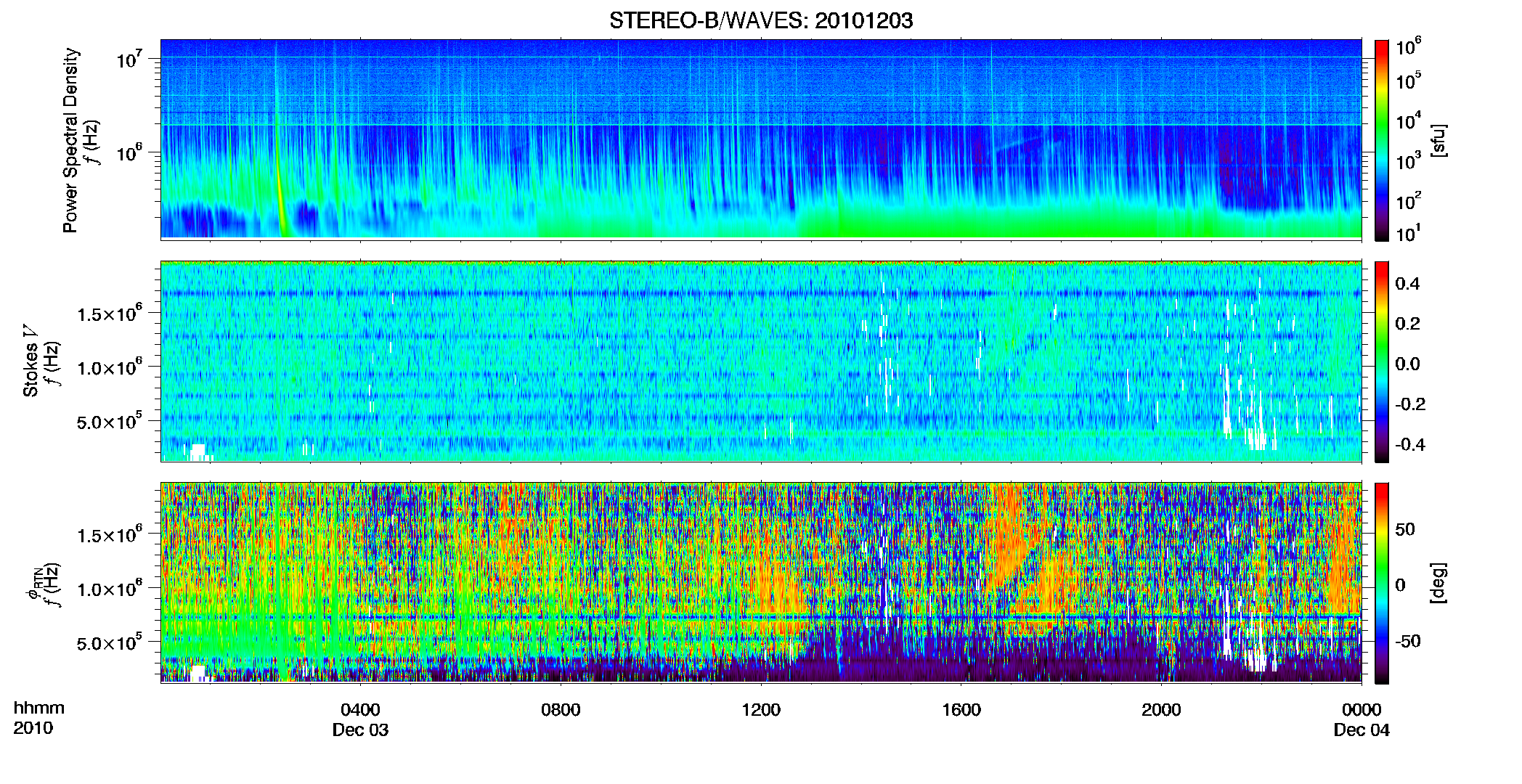1522x784 pixels.
Task: Click the 1.5×10^6 tick on Stokes panel
Action: coord(110,314)
